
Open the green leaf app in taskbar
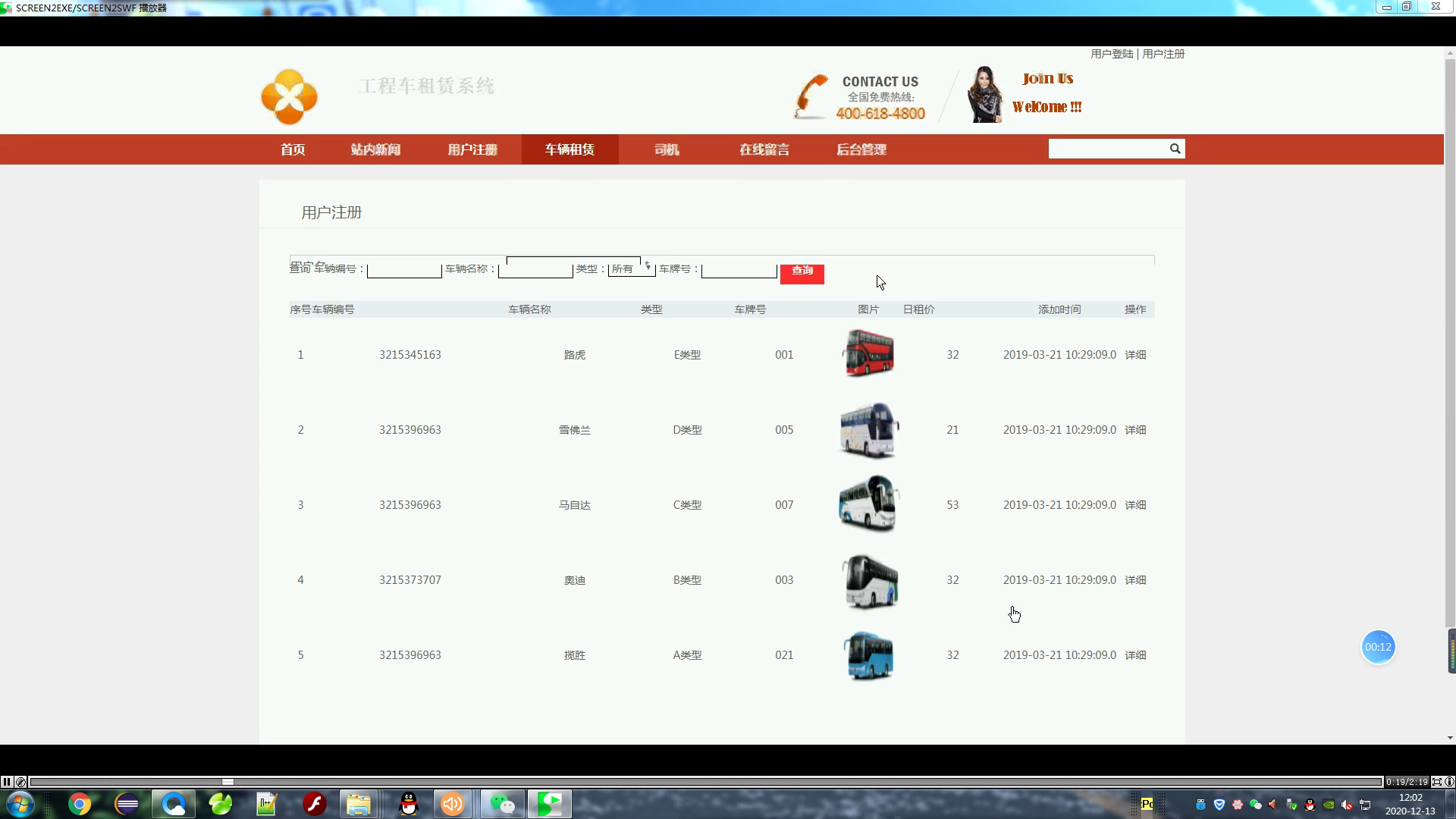click(221, 804)
